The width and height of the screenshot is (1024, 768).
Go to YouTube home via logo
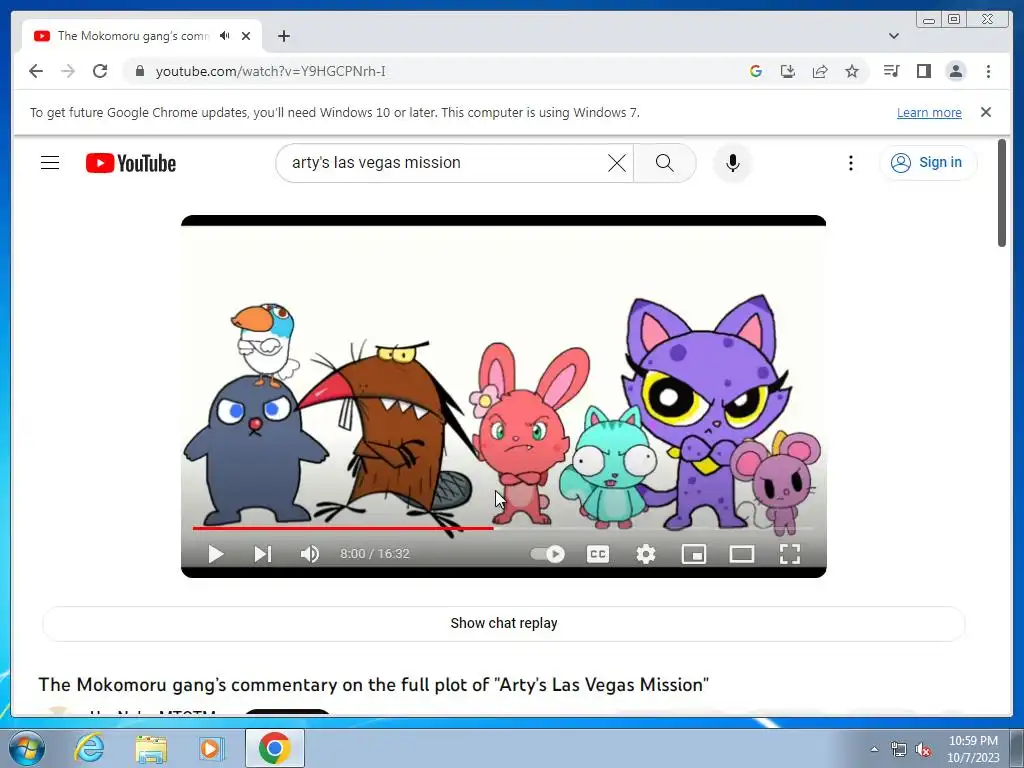tap(131, 163)
